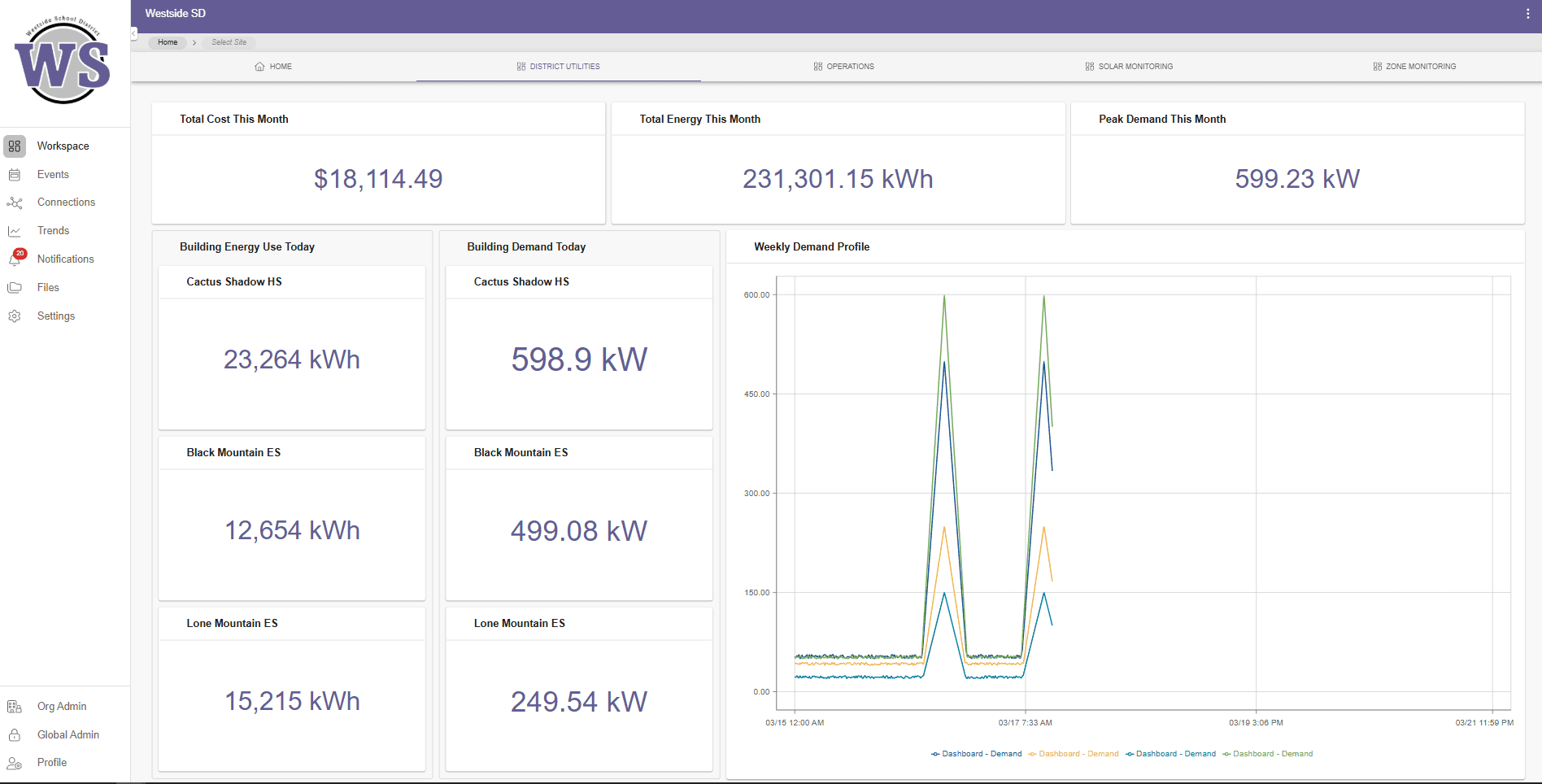This screenshot has width=1542, height=784.
Task: Click the Home breadcrumb button
Action: click(168, 42)
